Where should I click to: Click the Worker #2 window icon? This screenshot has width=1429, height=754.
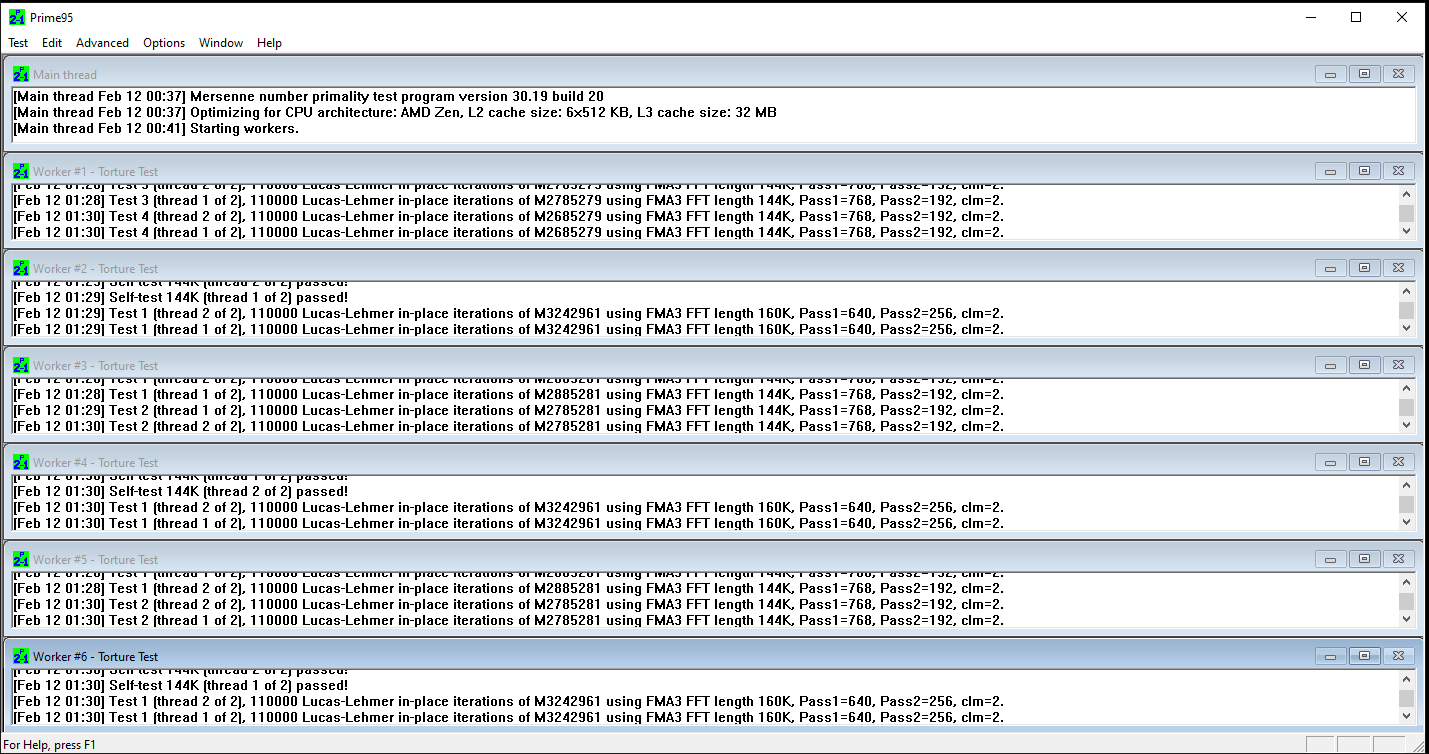[21, 268]
